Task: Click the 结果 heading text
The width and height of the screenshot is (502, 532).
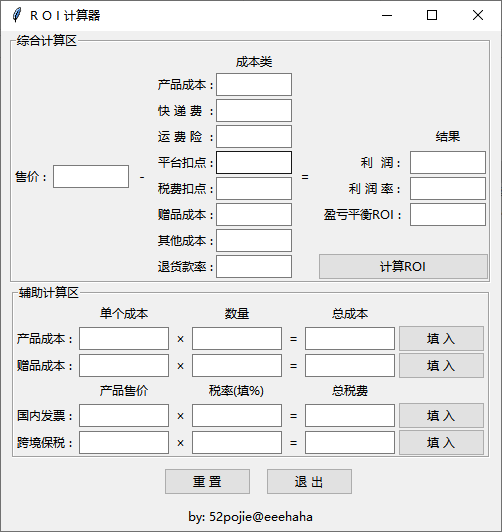Action: (x=448, y=137)
